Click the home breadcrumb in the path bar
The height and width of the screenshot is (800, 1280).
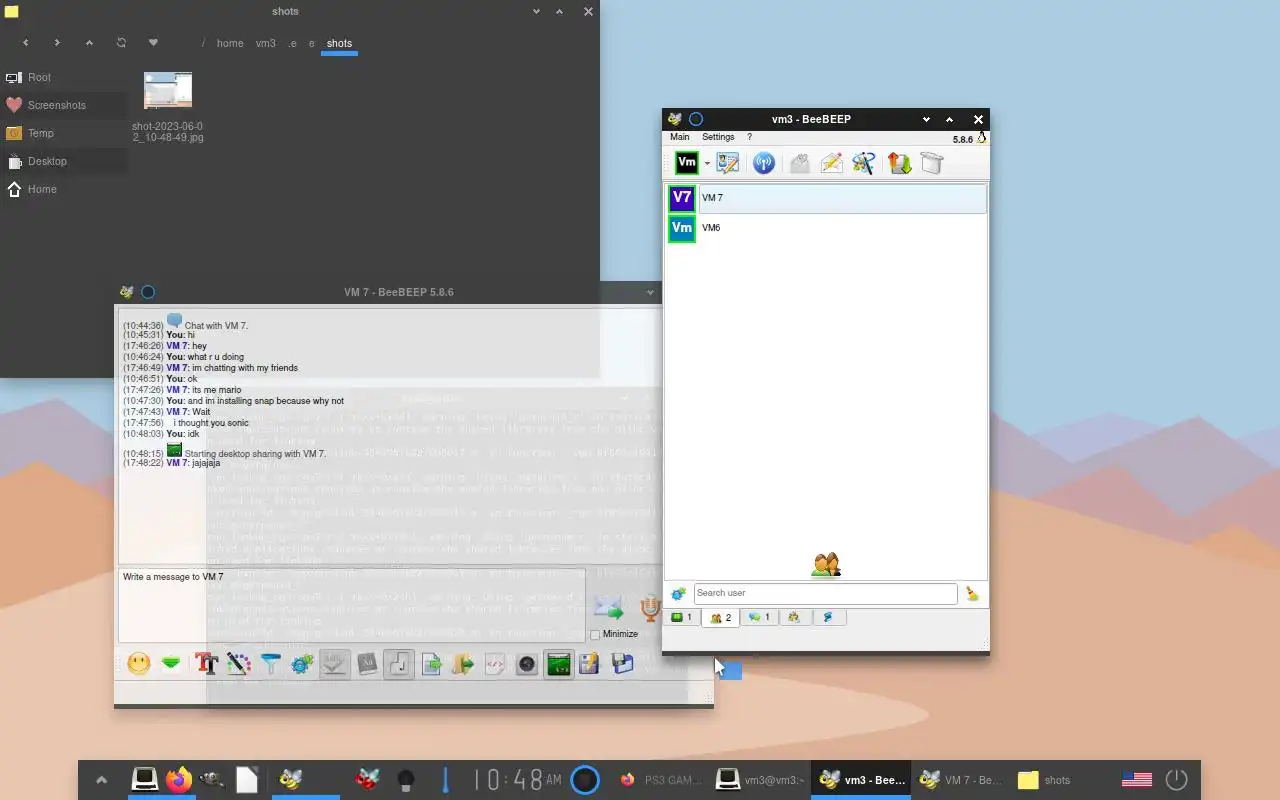coord(230,44)
